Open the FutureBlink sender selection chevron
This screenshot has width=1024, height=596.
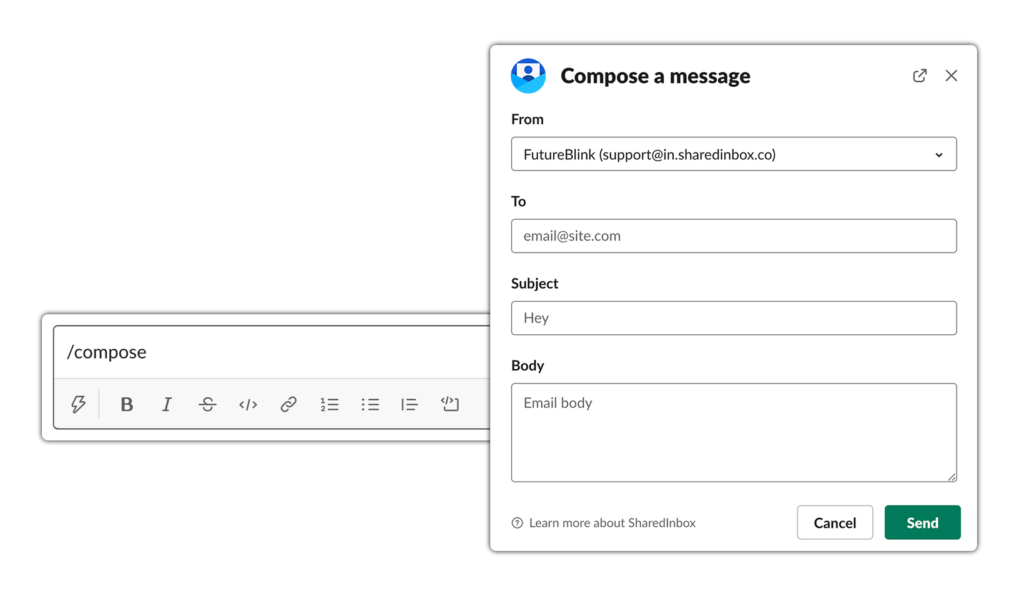(938, 154)
